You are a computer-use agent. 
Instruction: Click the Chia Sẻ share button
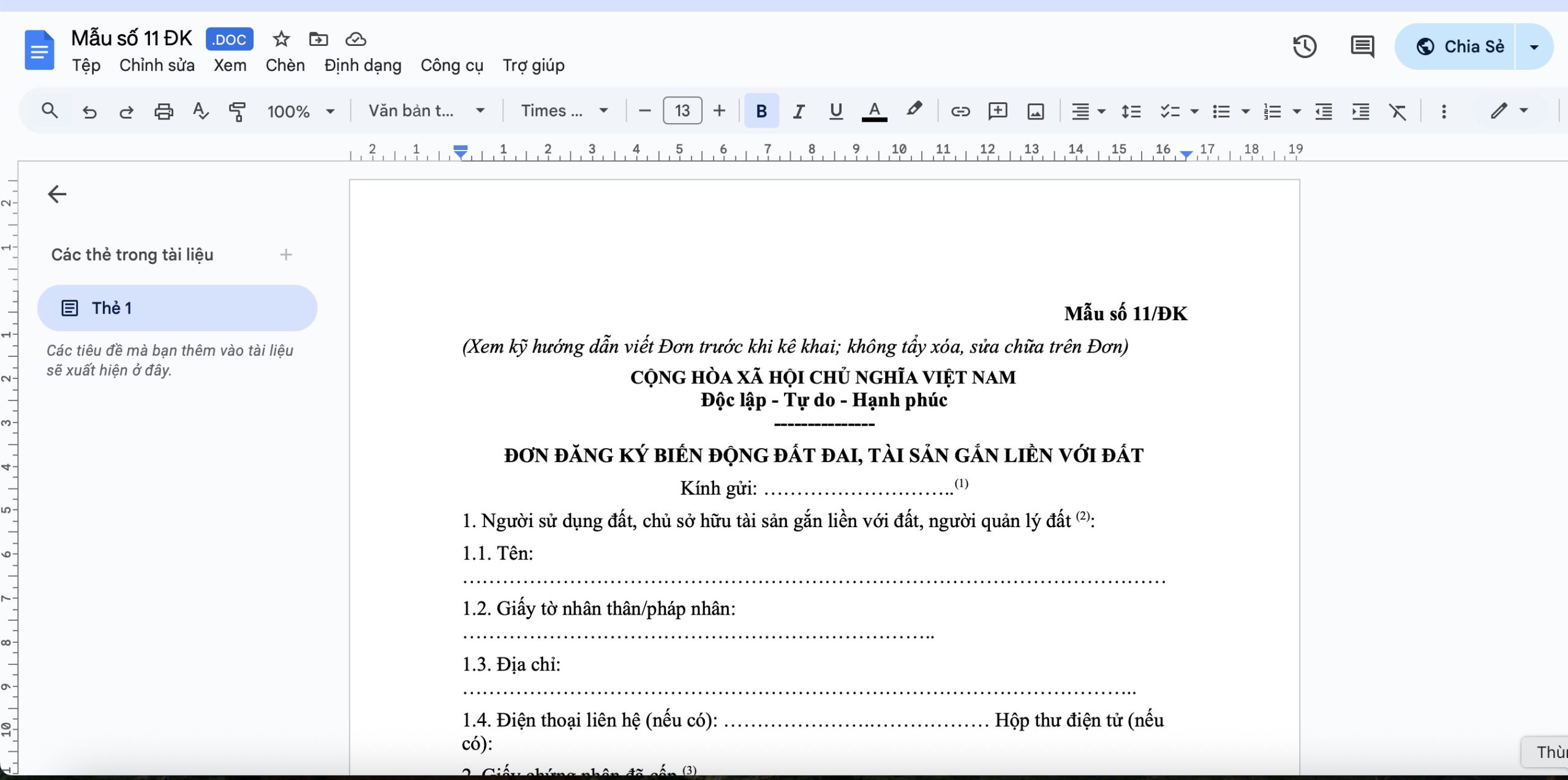tap(1461, 47)
